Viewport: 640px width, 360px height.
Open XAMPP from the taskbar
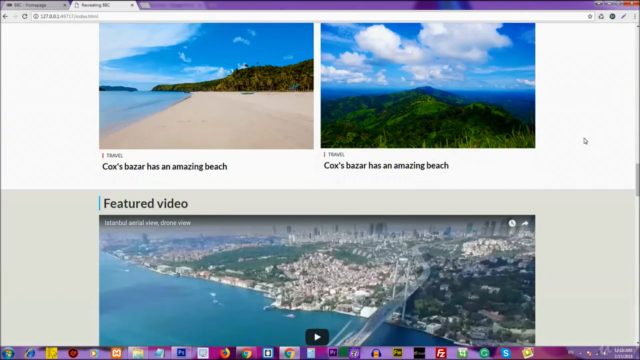tap(116, 353)
